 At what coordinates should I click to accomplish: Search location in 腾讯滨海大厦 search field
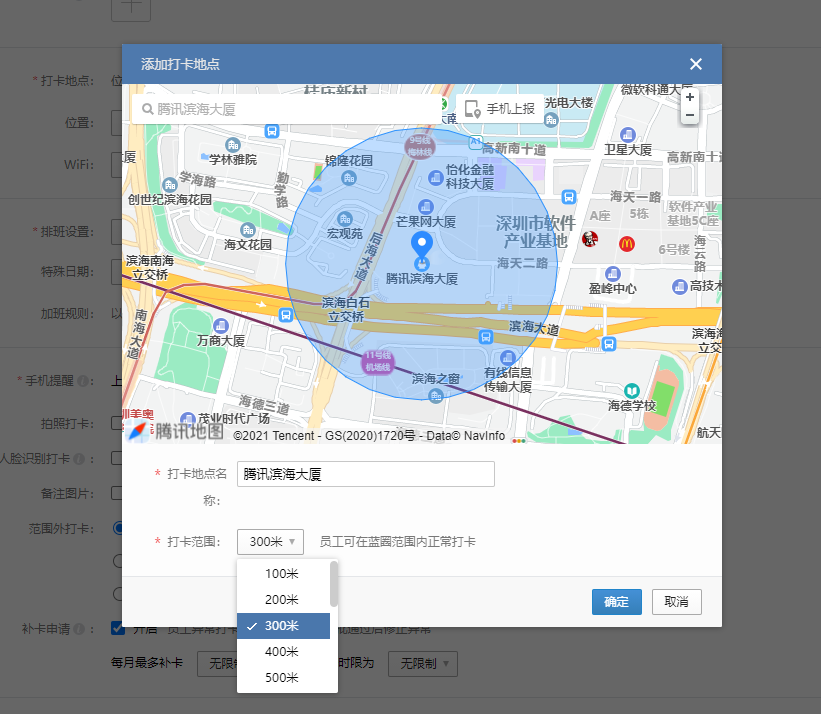(286, 109)
